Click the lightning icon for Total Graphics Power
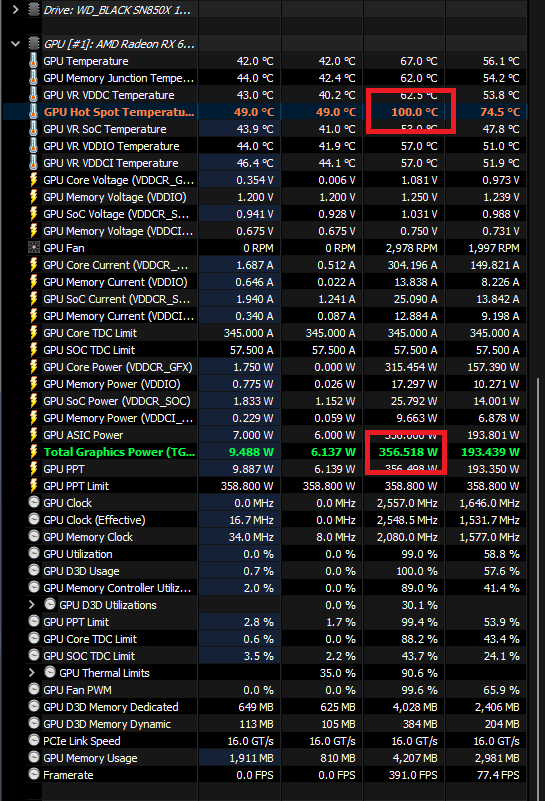The width and height of the screenshot is (545, 801). tap(34, 452)
